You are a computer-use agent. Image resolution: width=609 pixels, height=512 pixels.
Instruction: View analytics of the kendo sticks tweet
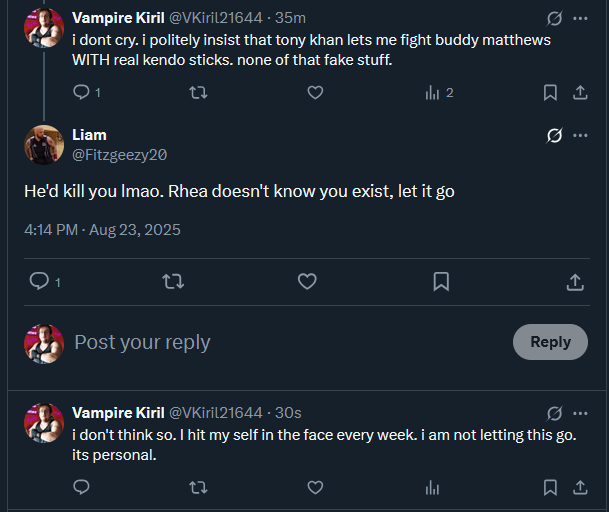pyautogui.click(x=433, y=93)
